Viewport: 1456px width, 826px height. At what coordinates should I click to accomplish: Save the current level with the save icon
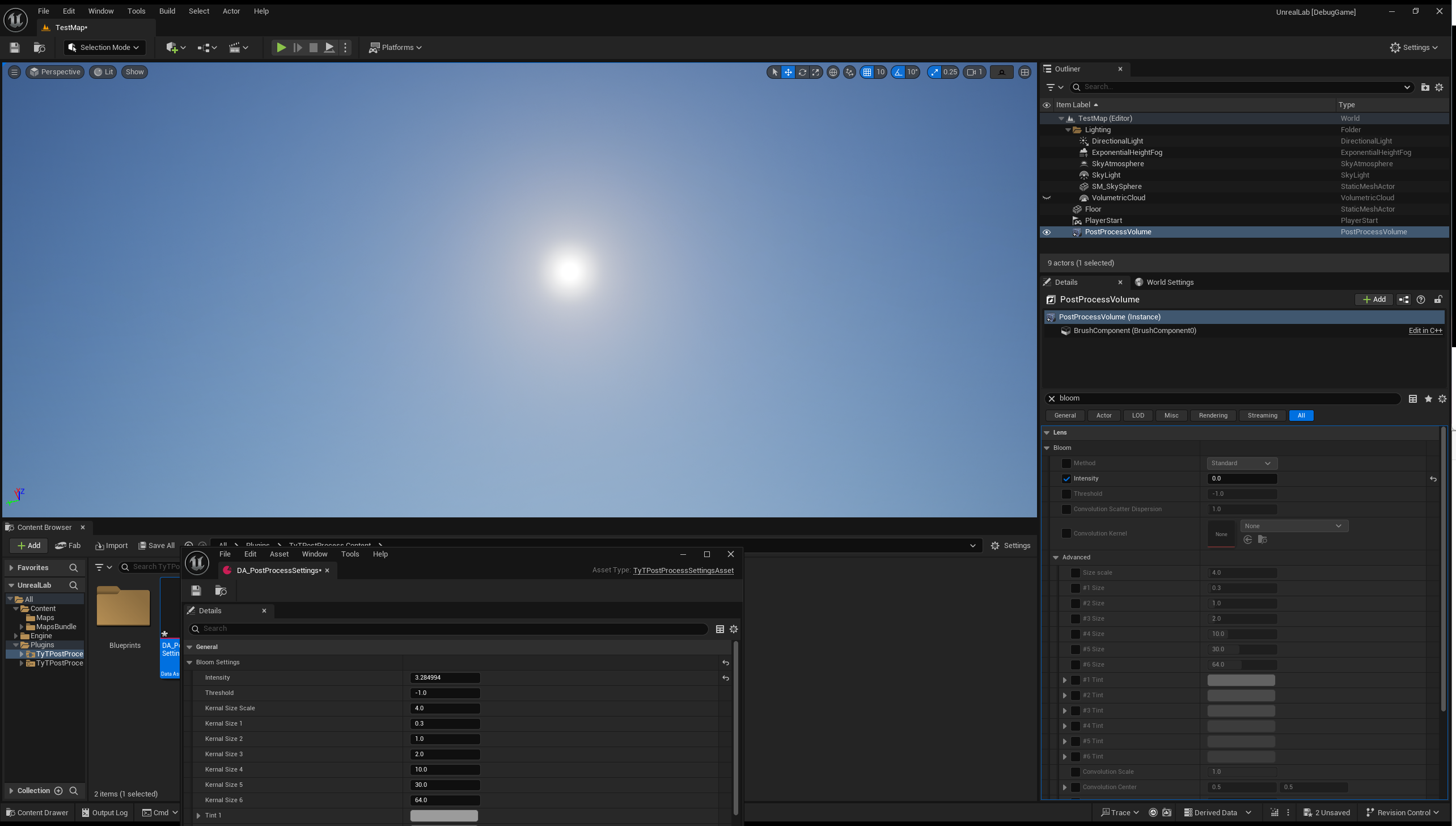click(15, 48)
